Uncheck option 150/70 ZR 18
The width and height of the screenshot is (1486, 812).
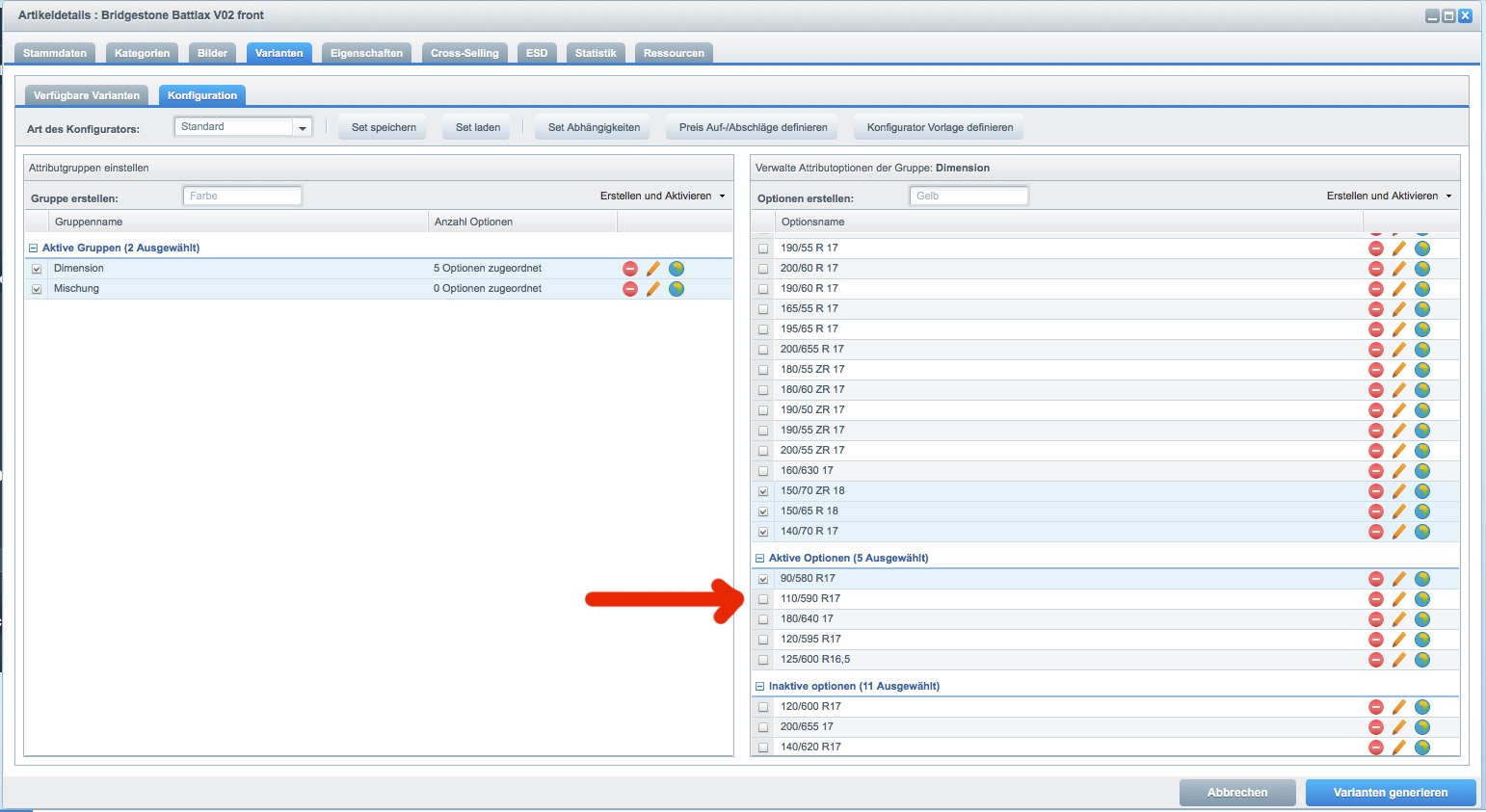pyautogui.click(x=763, y=491)
